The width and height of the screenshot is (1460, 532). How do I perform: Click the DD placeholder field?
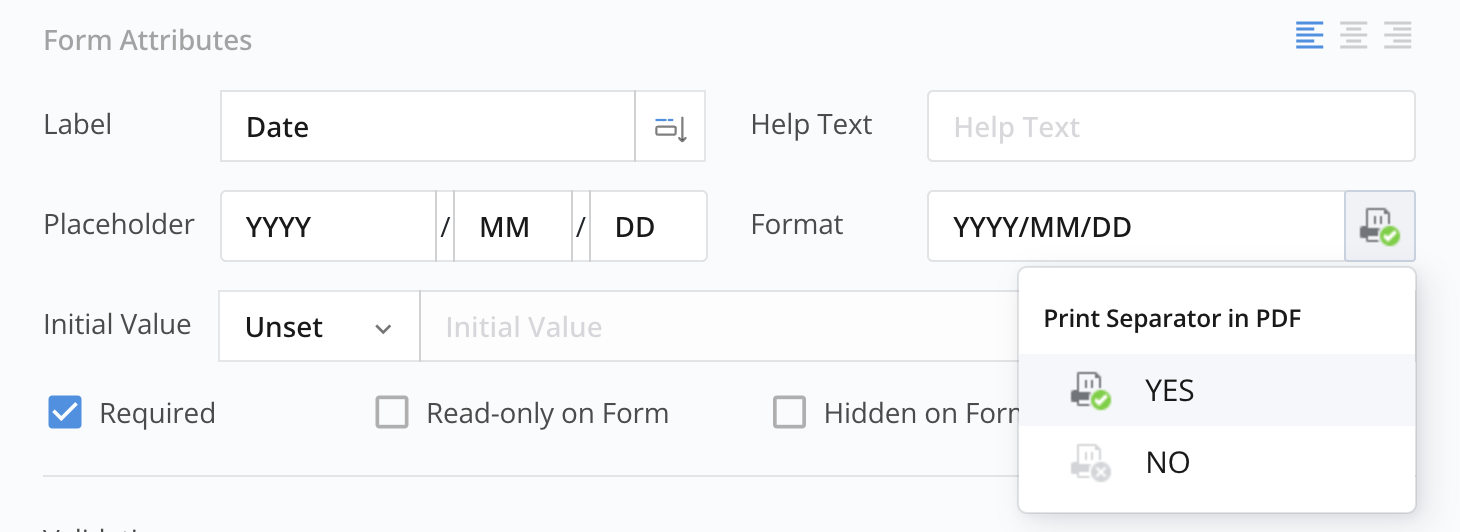click(x=647, y=227)
